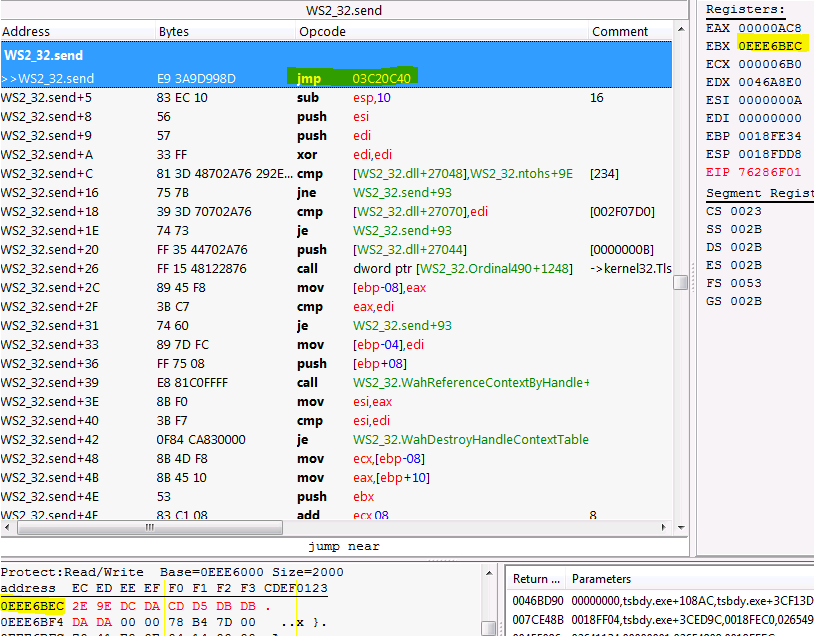Click the Address column header
The height and width of the screenshot is (636, 814).
click(27, 31)
